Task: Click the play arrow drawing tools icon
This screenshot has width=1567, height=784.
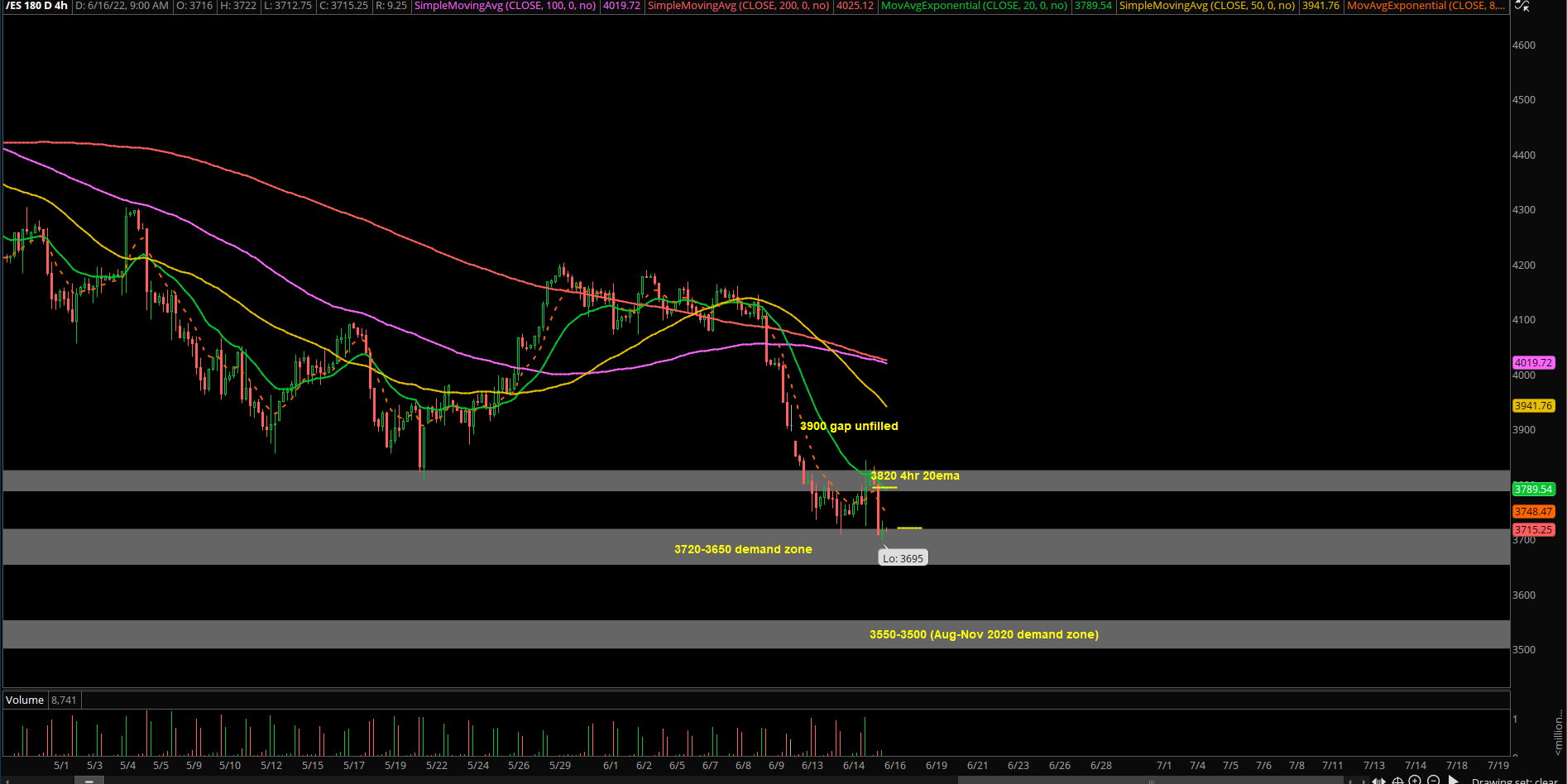Action: [1453, 780]
